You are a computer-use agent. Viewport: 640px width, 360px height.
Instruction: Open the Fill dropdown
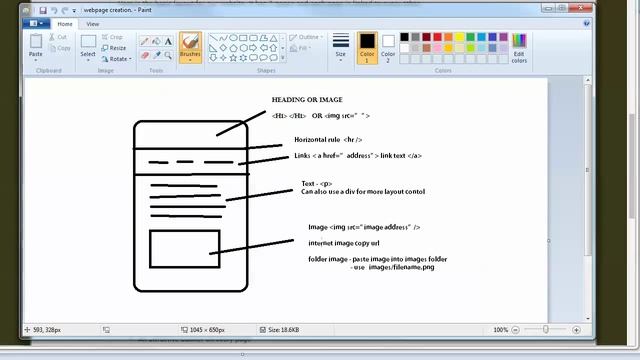click(300, 48)
